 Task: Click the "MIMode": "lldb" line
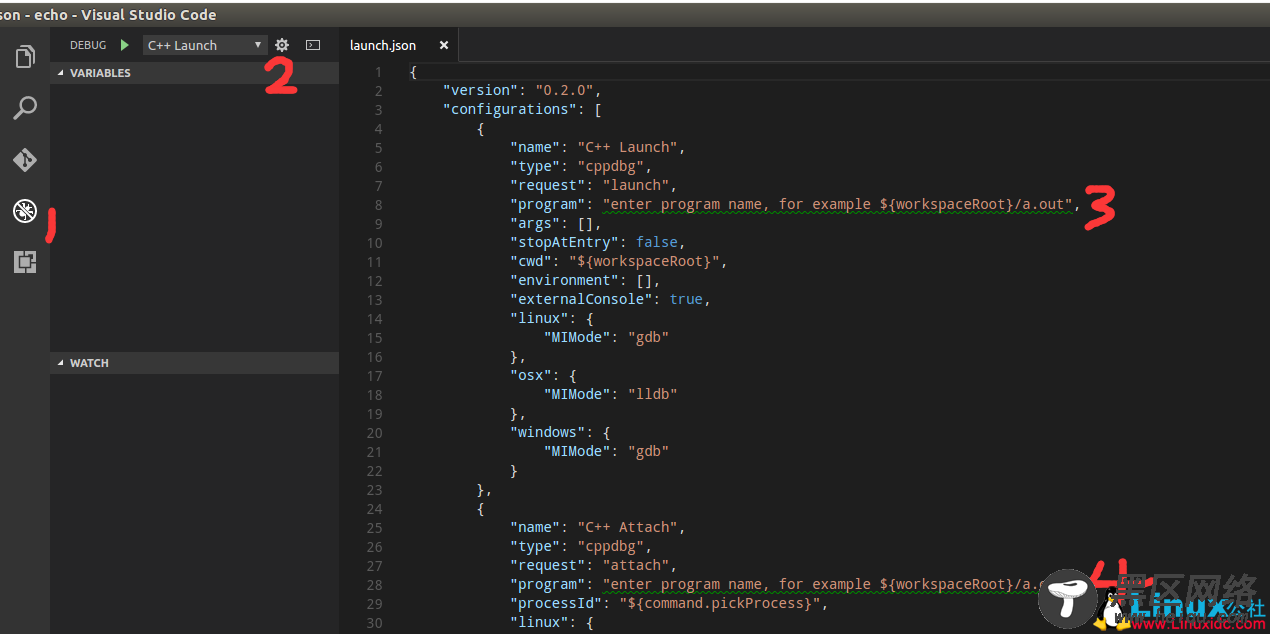coord(610,394)
